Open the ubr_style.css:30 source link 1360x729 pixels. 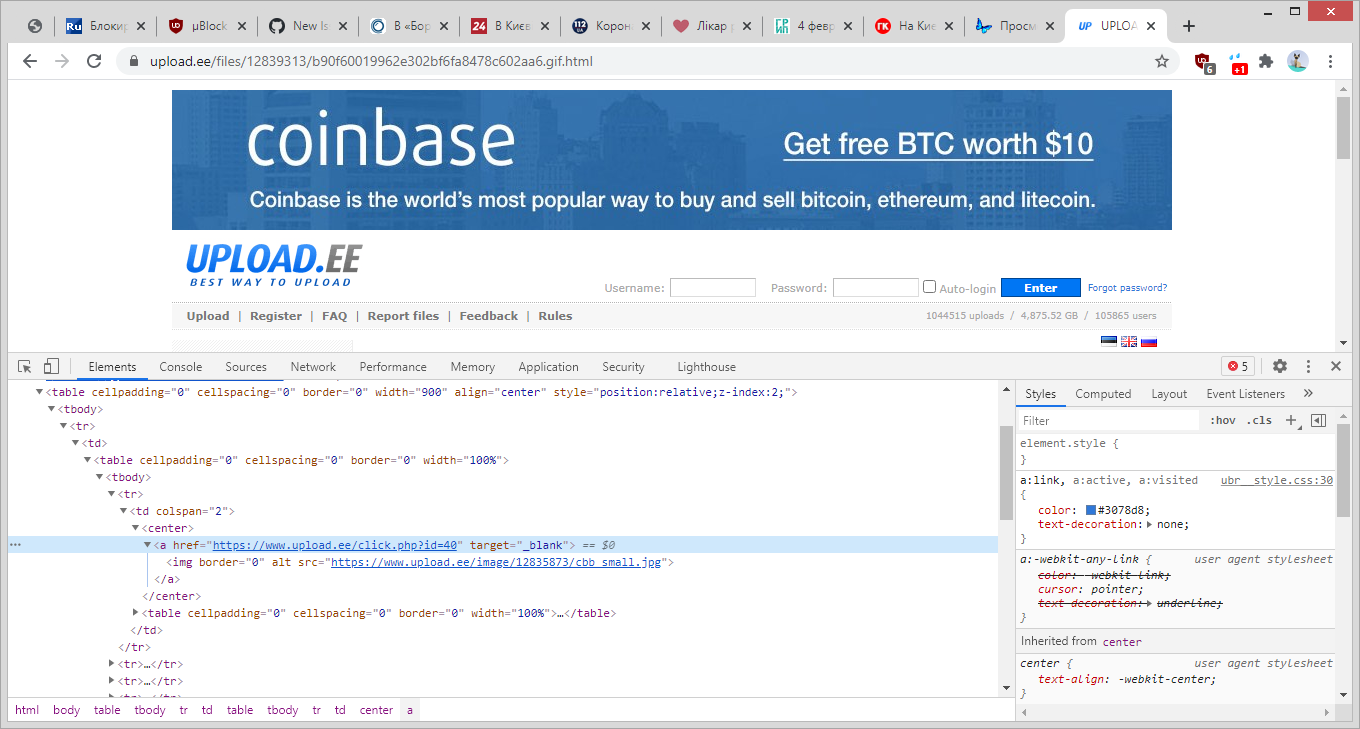[x=1277, y=480]
